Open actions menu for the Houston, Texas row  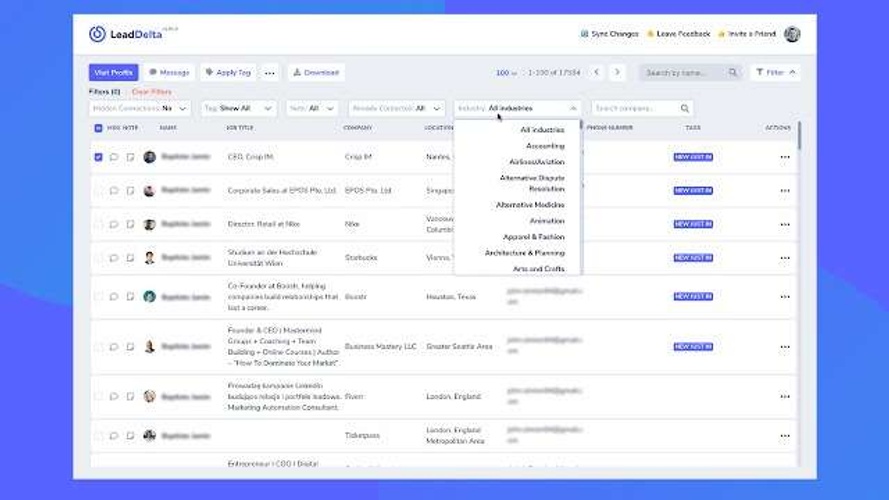click(785, 296)
